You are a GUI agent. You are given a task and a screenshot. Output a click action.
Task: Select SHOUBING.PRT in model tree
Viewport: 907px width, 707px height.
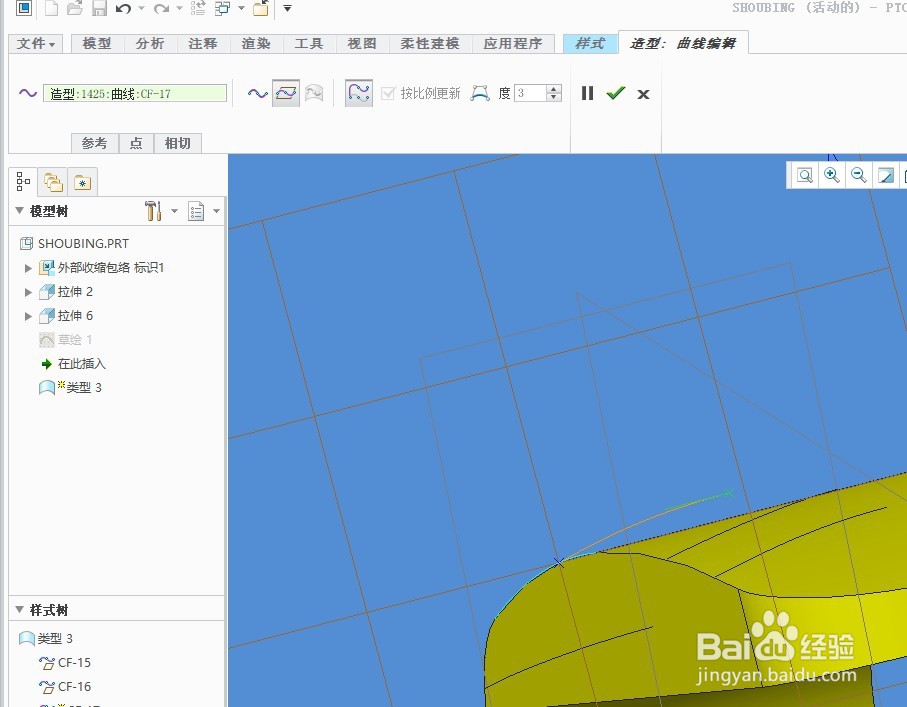pos(75,244)
